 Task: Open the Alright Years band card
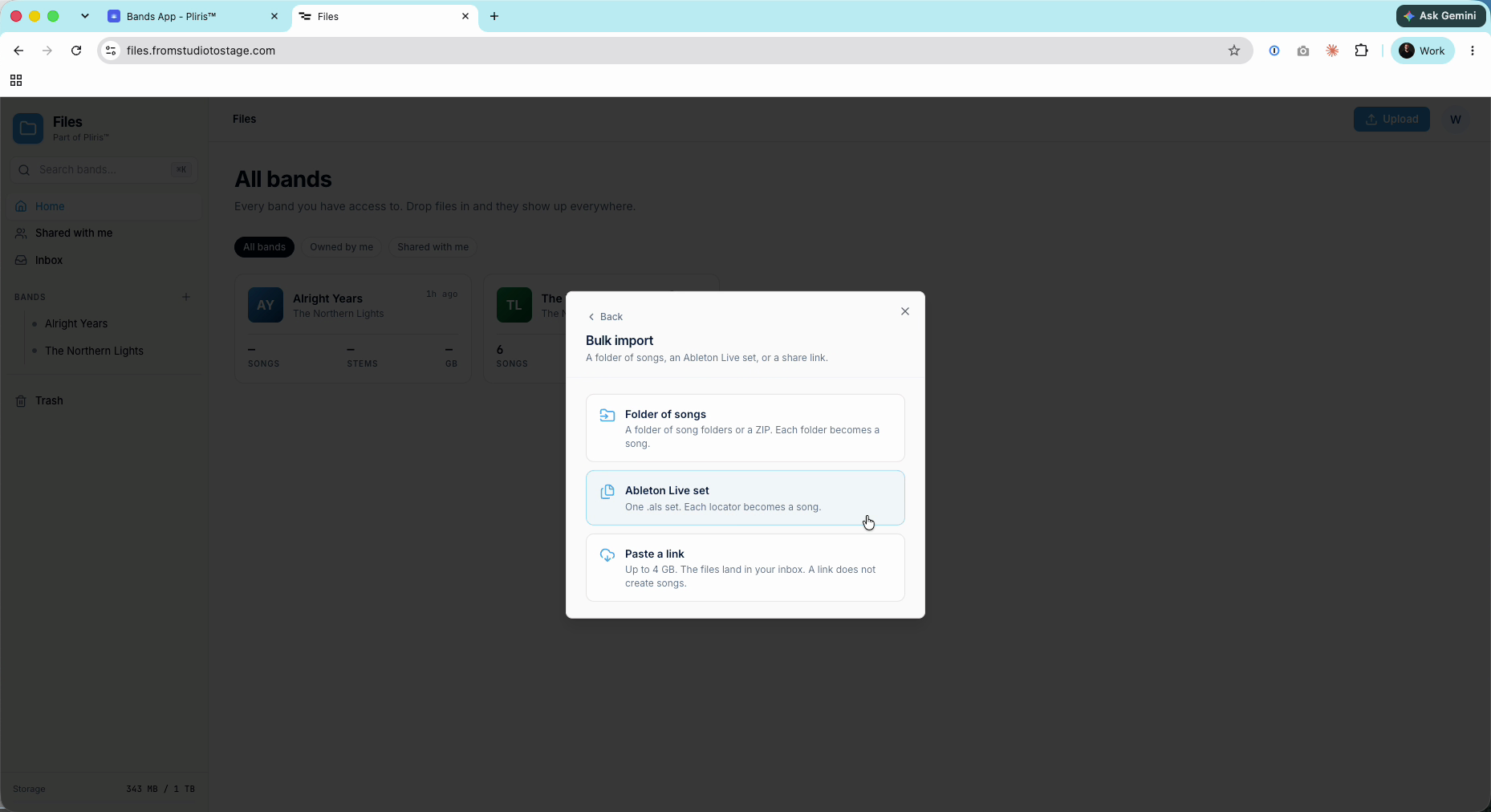tap(353, 329)
